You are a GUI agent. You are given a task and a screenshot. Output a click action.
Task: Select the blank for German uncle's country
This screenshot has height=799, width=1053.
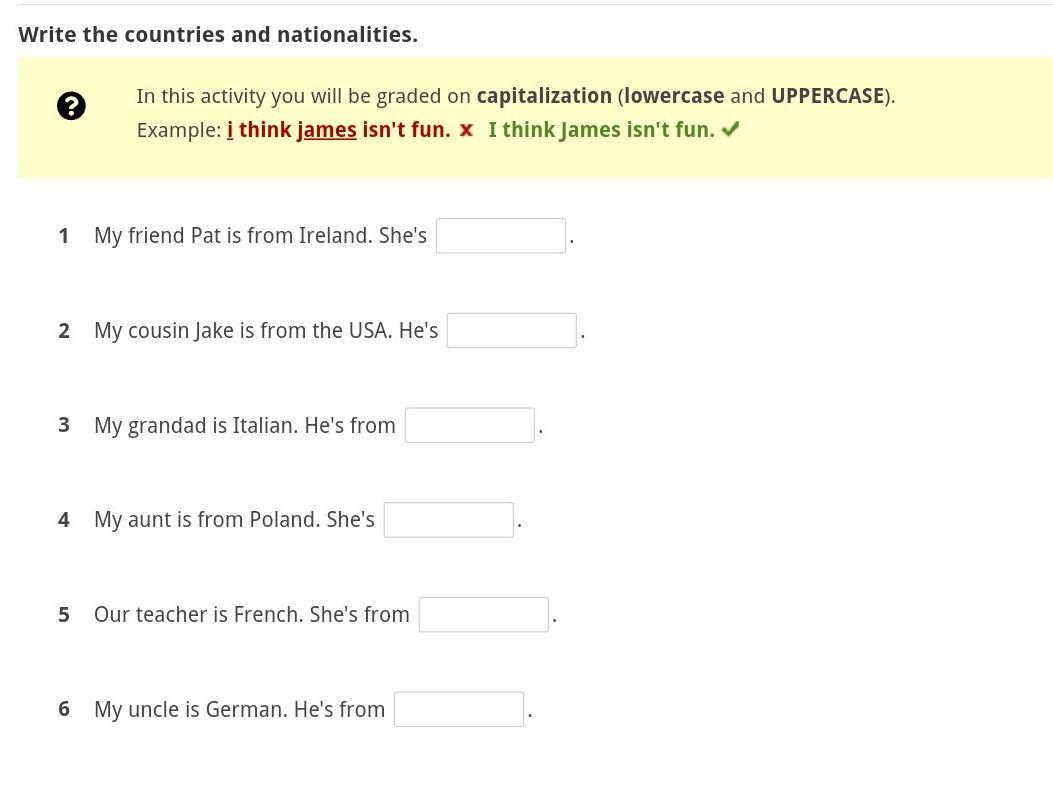(458, 709)
